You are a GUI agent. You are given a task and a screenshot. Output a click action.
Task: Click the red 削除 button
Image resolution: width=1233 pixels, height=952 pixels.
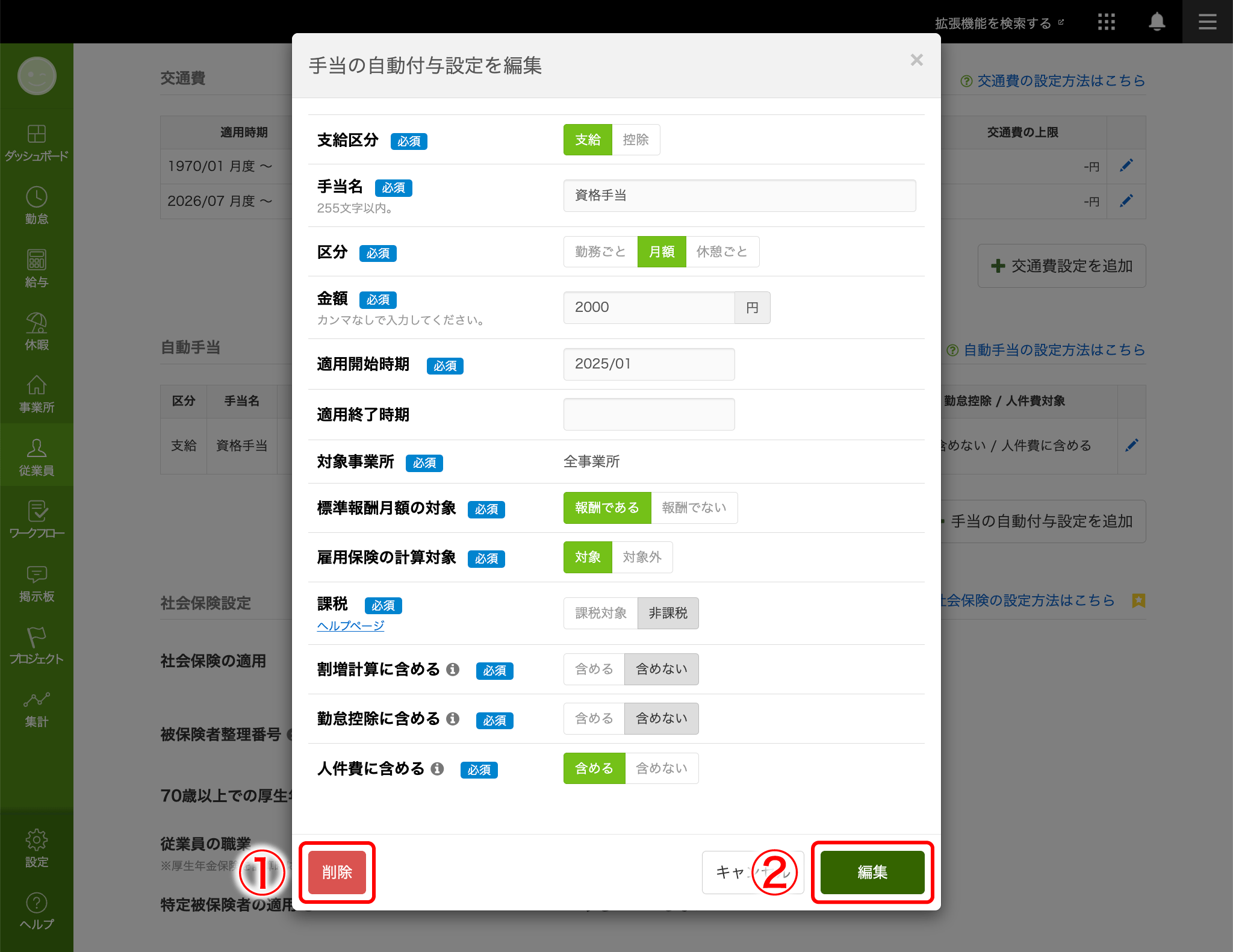pyautogui.click(x=337, y=872)
